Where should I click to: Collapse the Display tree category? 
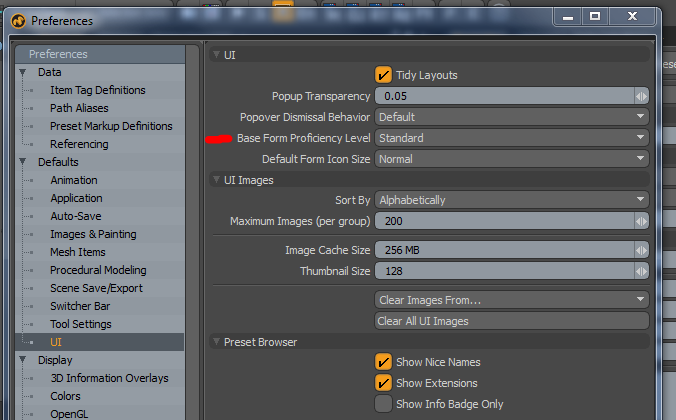pos(22,360)
